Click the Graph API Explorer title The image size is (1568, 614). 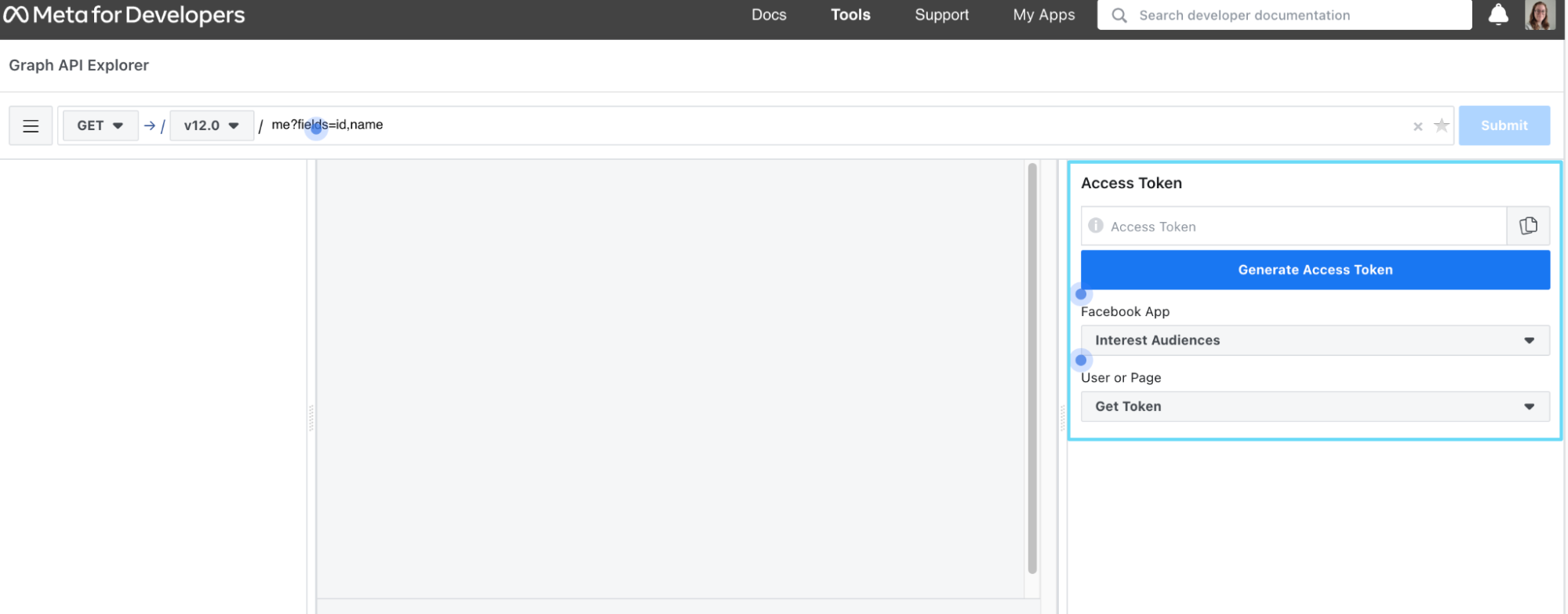[x=79, y=65]
